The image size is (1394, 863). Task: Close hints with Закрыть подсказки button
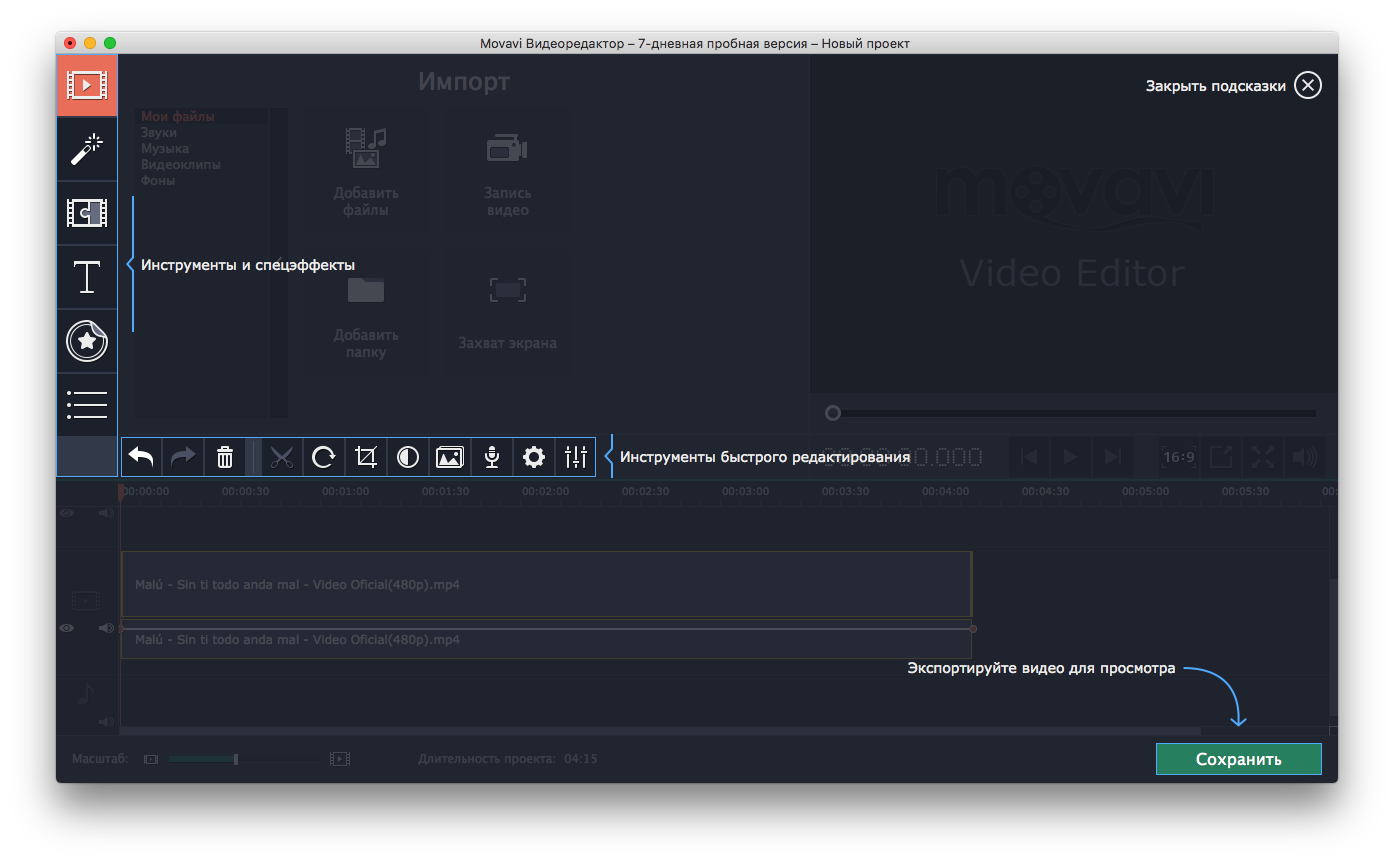point(1307,86)
